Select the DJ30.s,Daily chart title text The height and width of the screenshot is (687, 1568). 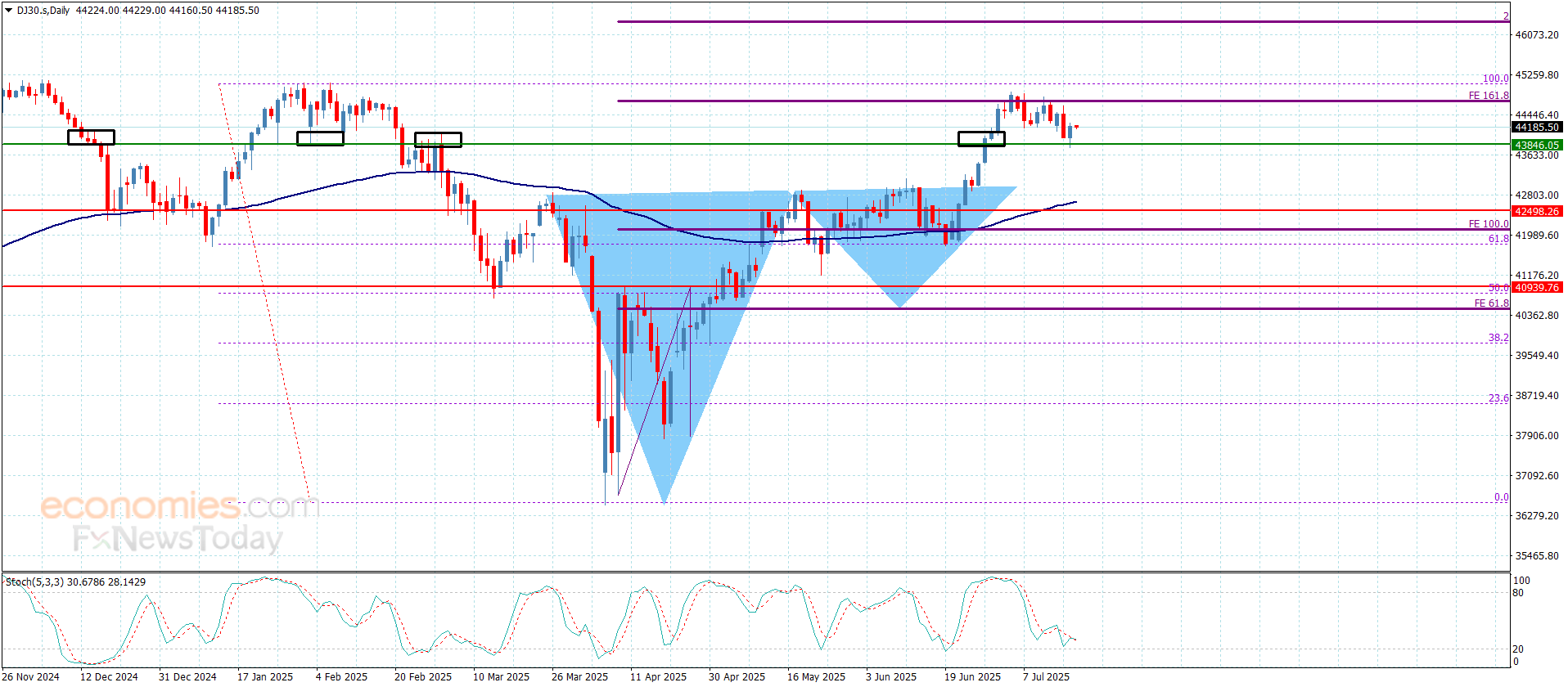click(x=43, y=11)
